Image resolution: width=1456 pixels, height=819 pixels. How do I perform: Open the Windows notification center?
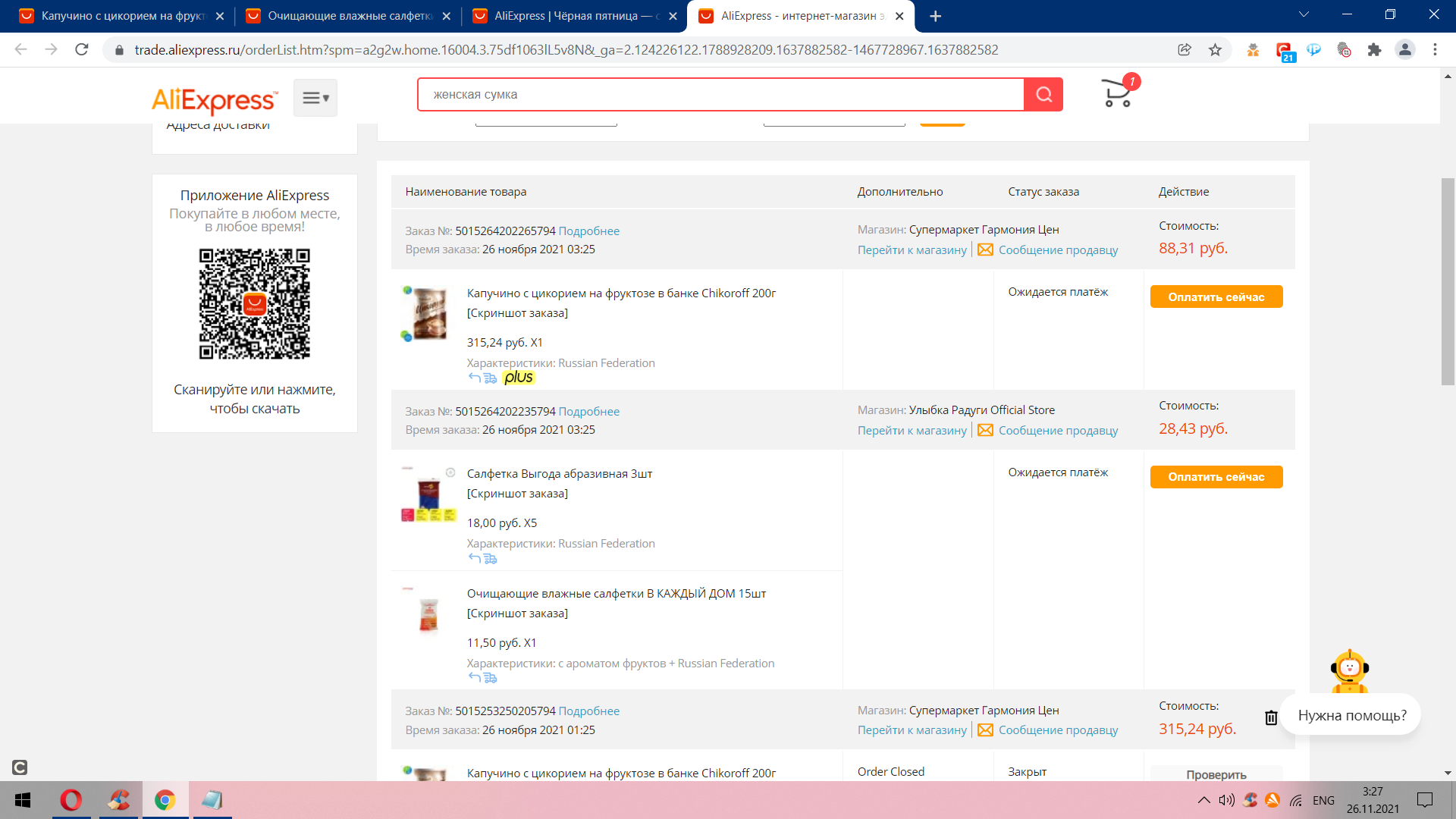(x=1425, y=800)
